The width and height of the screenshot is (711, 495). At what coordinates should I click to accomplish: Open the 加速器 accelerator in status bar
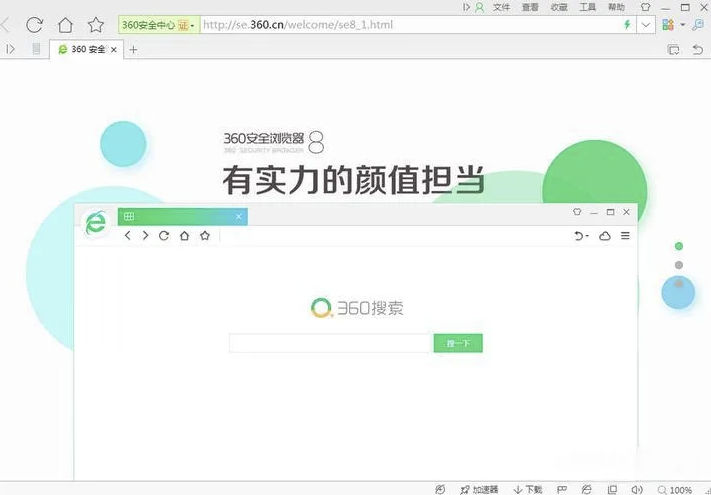pyautogui.click(x=479, y=490)
